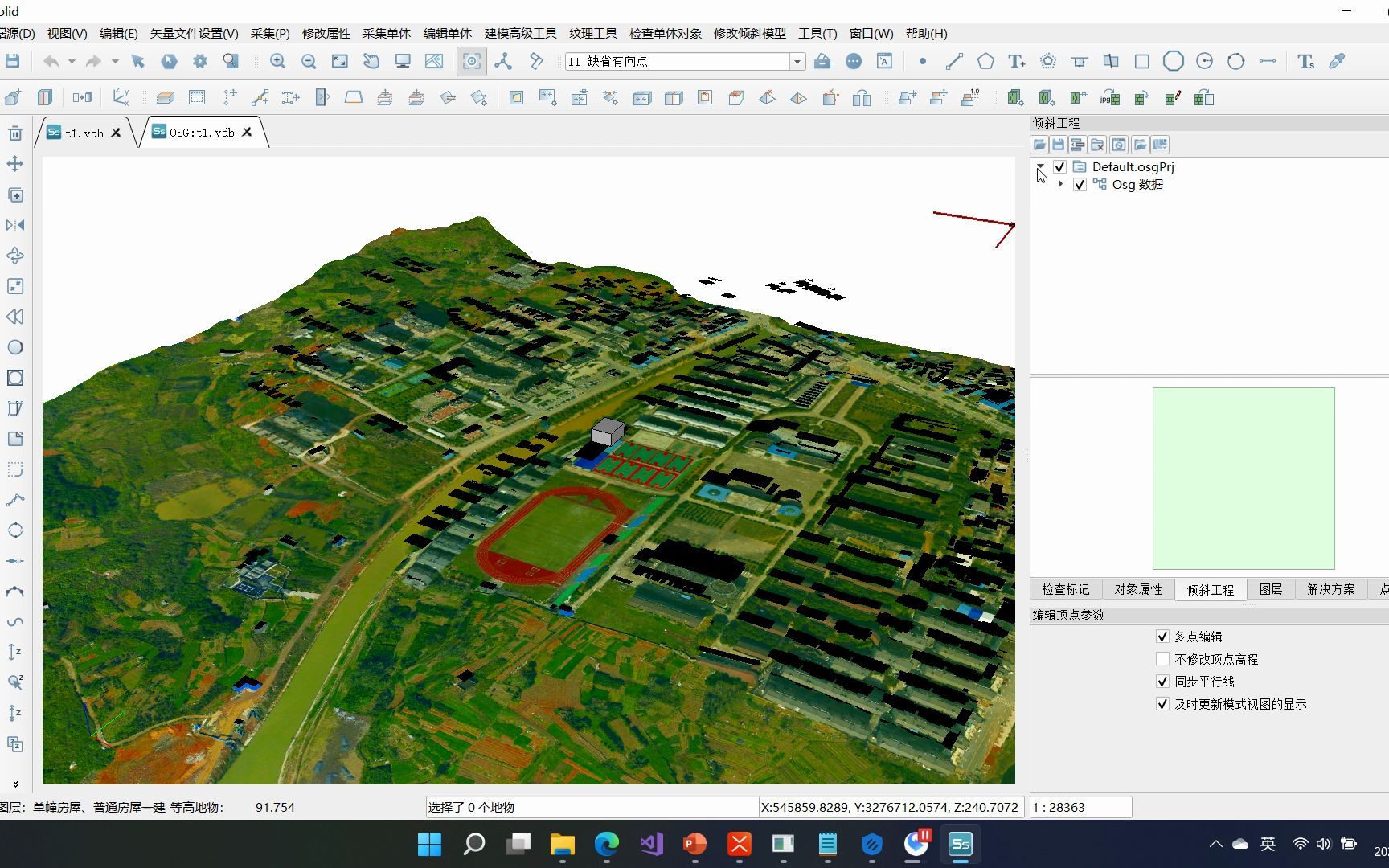
Task: Select the square rectangle tool
Action: pyautogui.click(x=1141, y=61)
